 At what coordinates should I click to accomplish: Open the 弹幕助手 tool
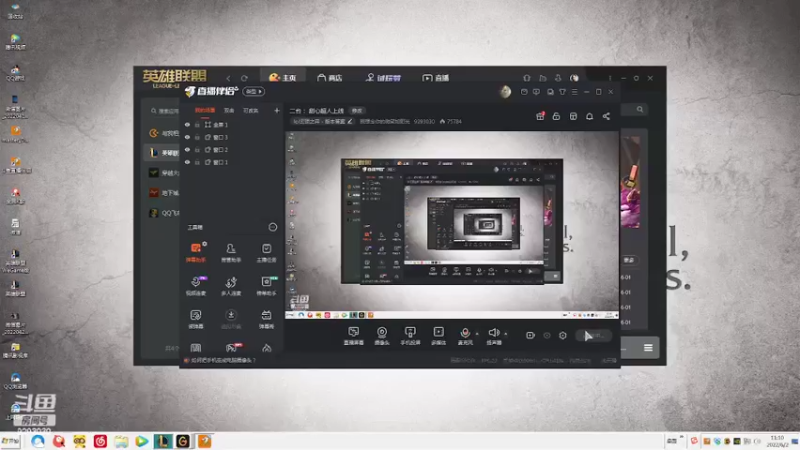point(195,252)
